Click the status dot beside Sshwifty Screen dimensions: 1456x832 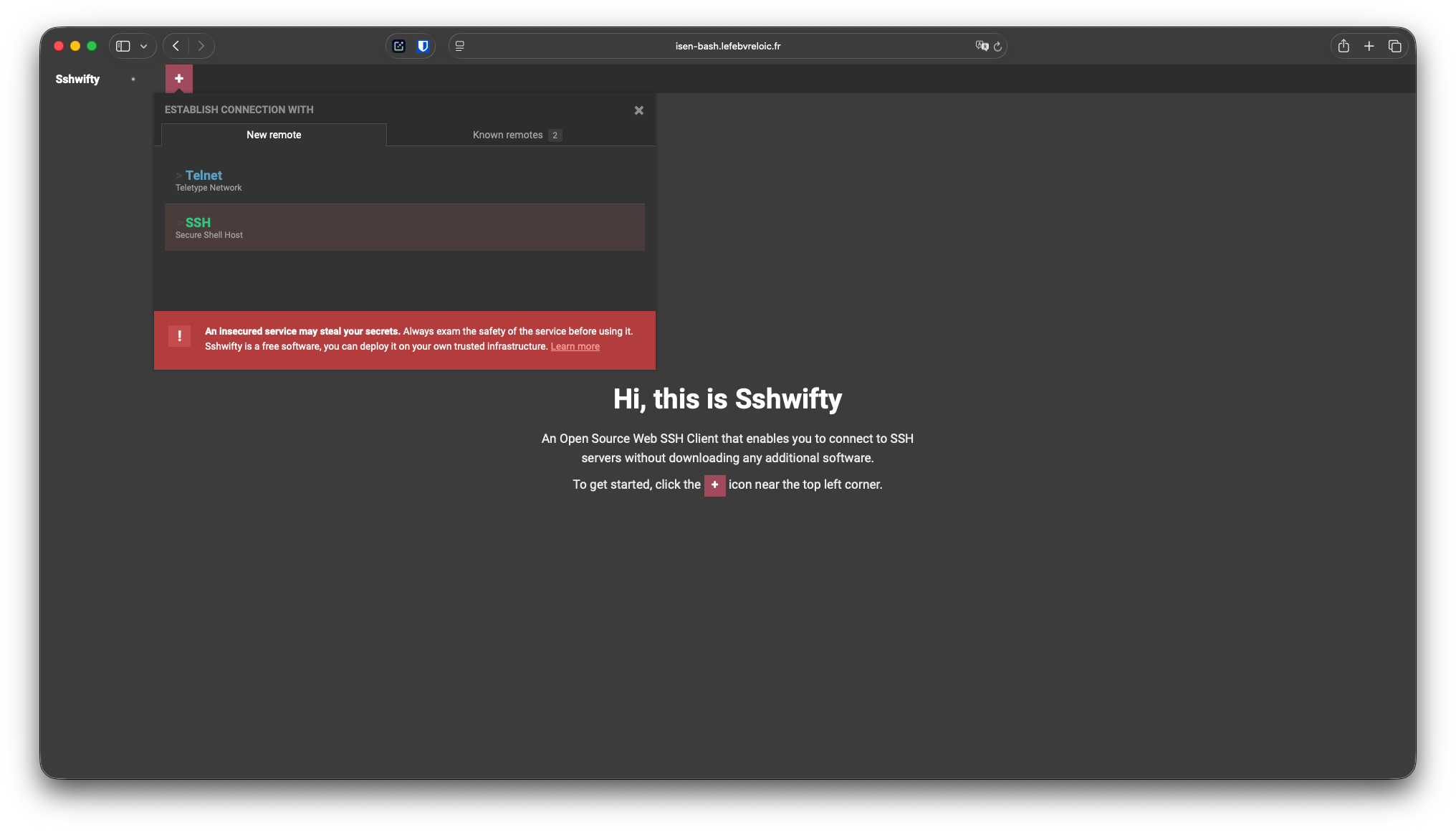point(133,79)
